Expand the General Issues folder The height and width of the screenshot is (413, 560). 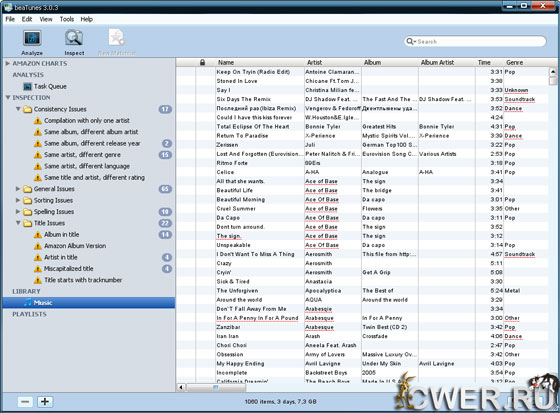coord(18,189)
